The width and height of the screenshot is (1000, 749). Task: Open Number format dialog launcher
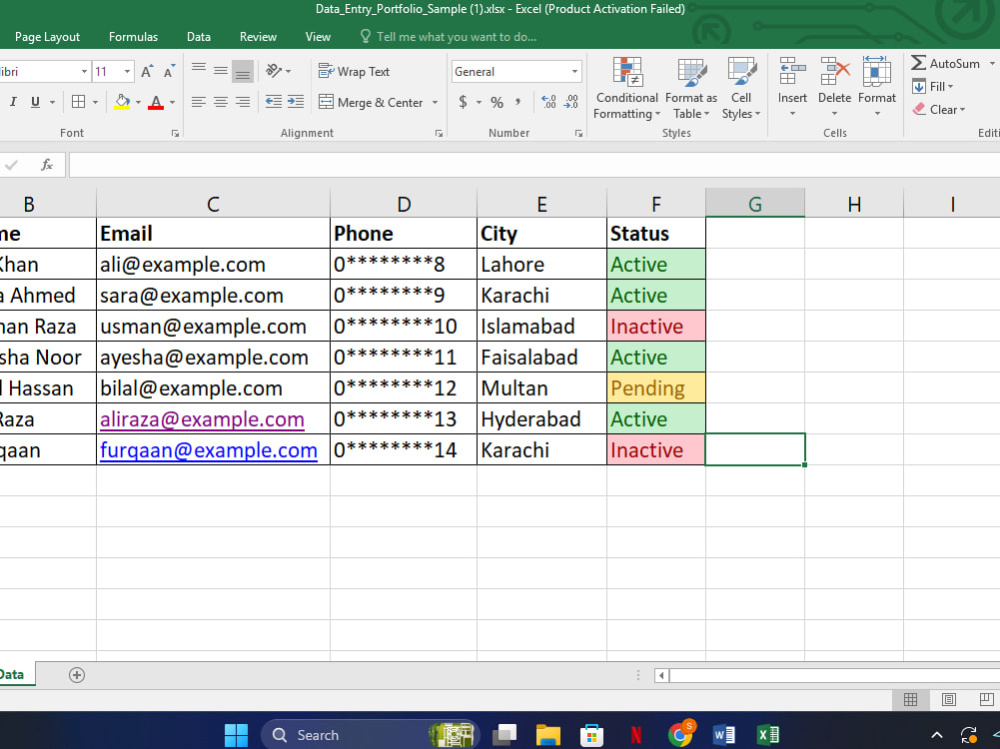coord(578,133)
